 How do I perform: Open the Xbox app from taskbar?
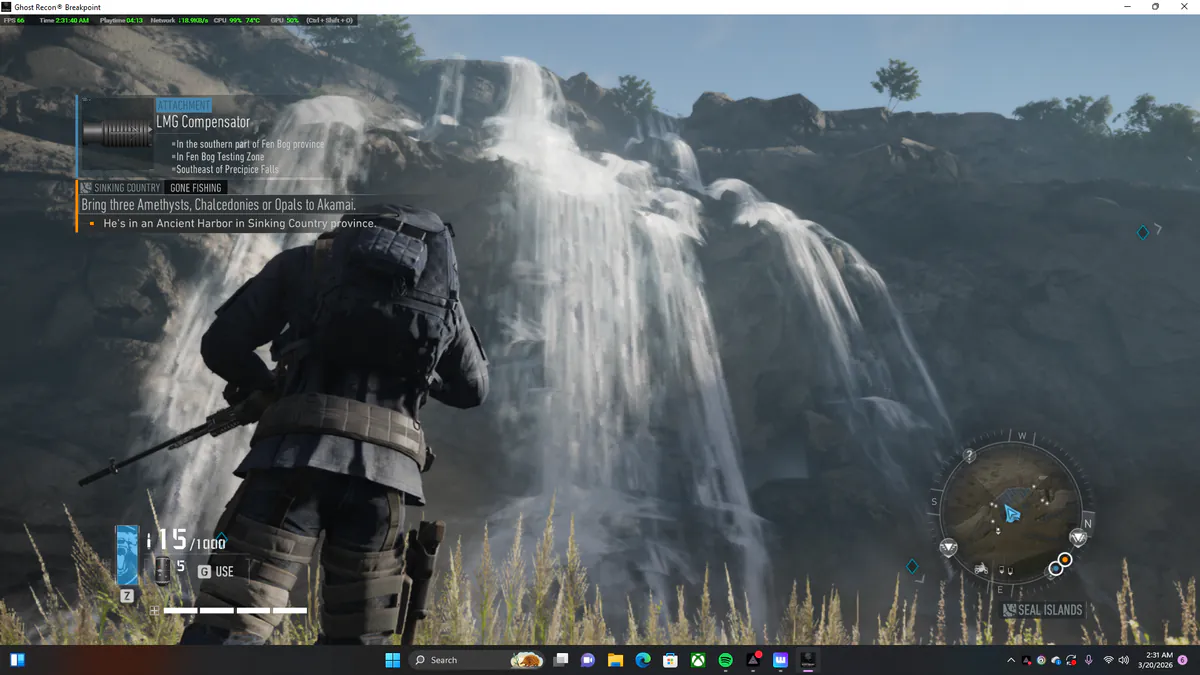(x=699, y=660)
